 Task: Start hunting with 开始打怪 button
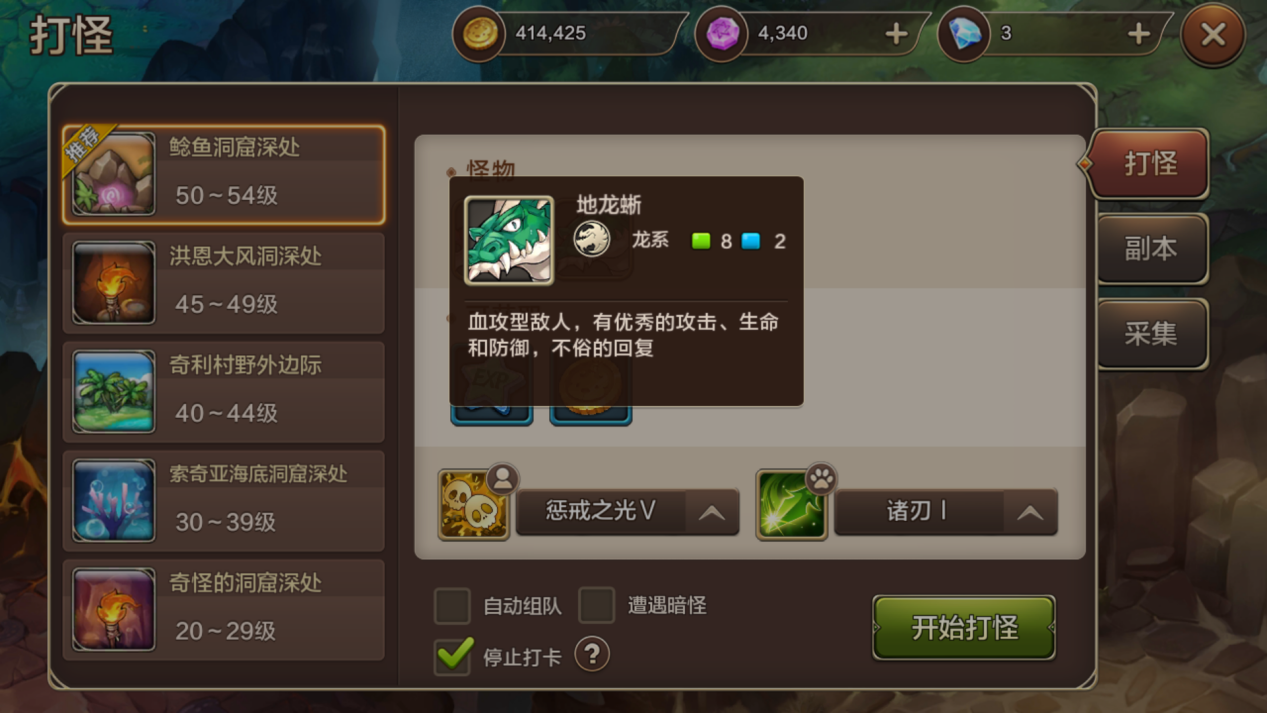(964, 628)
